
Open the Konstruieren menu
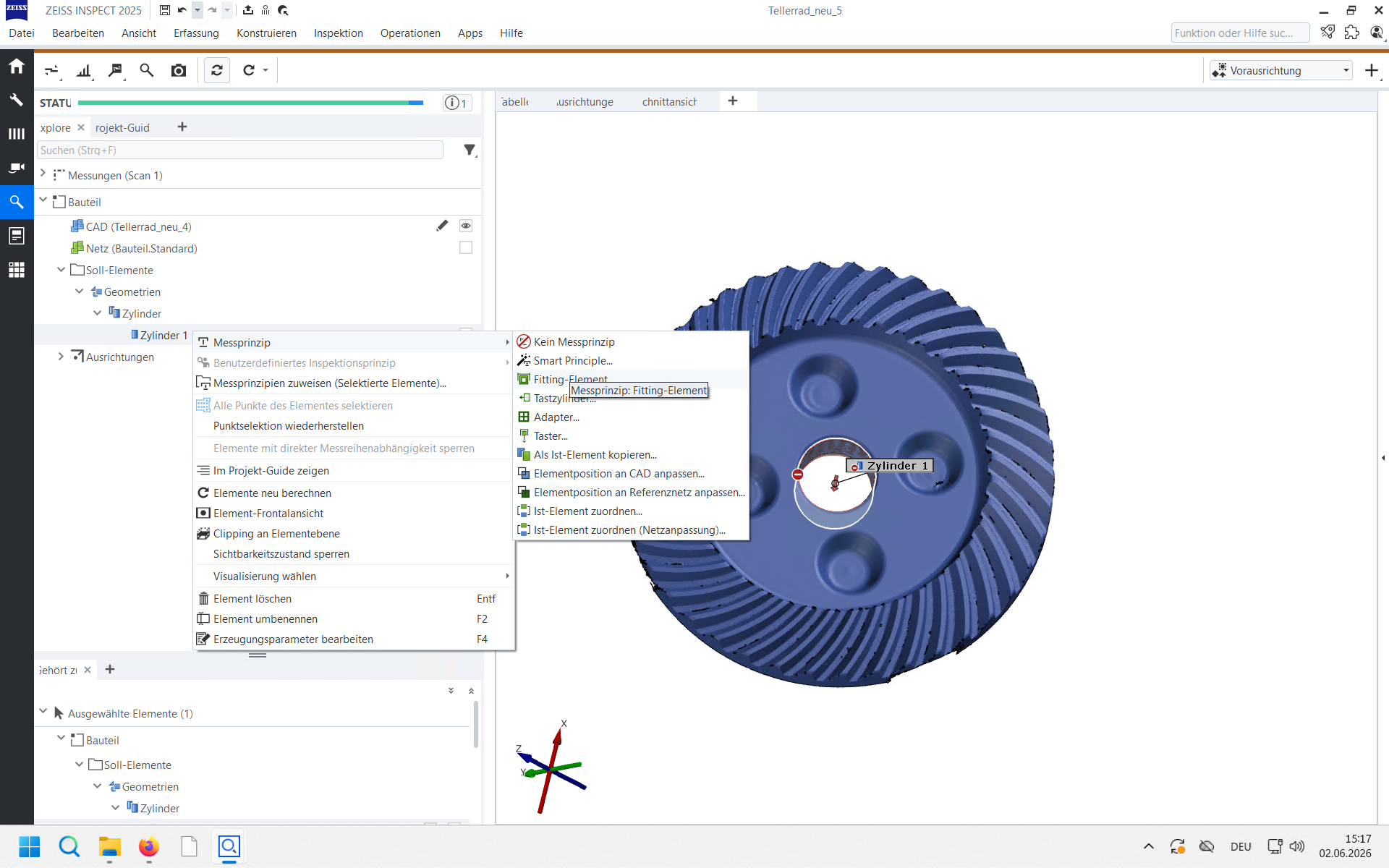[266, 33]
